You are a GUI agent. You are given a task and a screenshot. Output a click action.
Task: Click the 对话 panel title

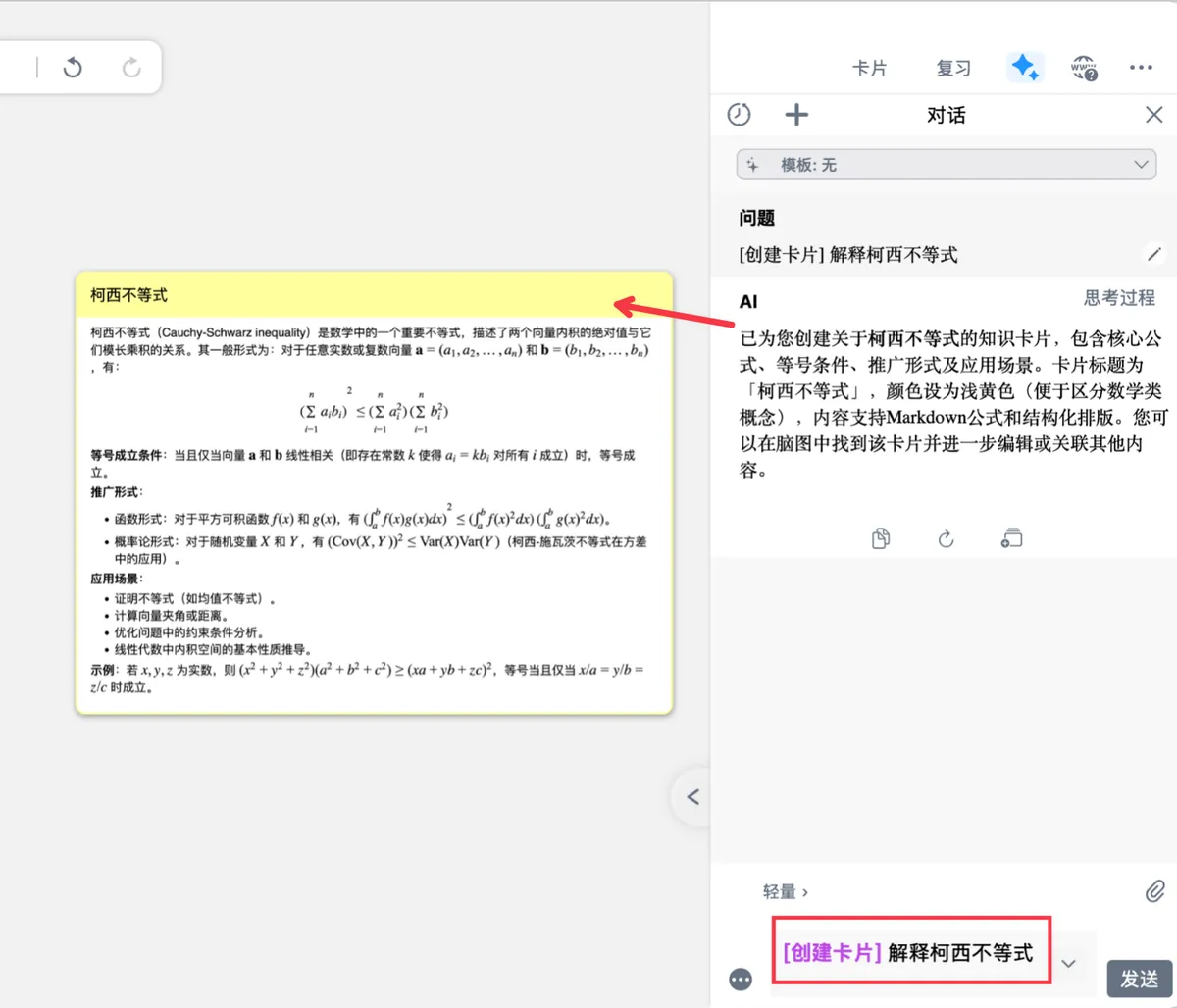click(x=947, y=115)
